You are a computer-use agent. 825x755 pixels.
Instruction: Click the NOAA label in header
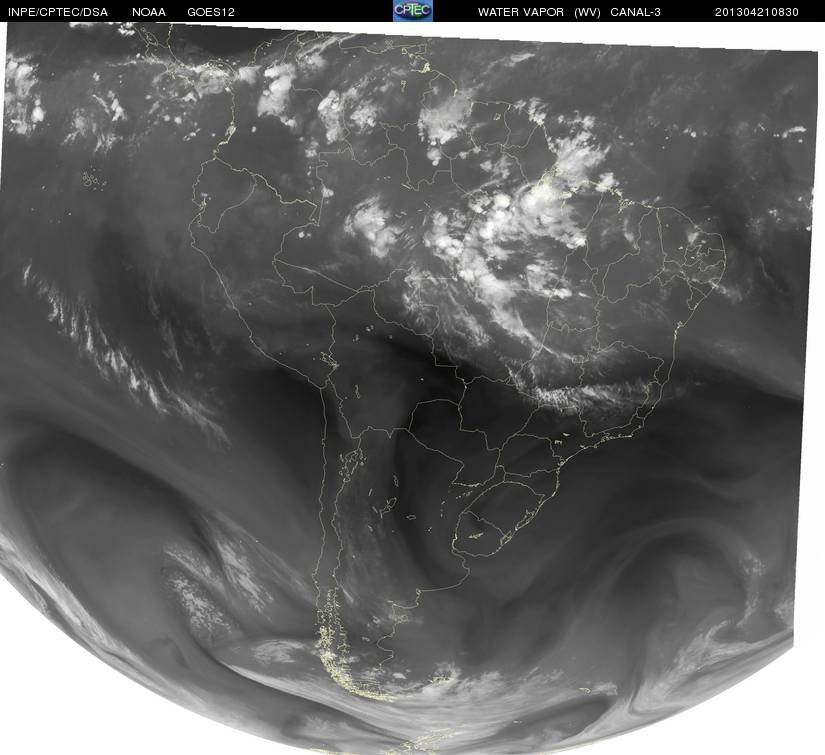coord(149,12)
